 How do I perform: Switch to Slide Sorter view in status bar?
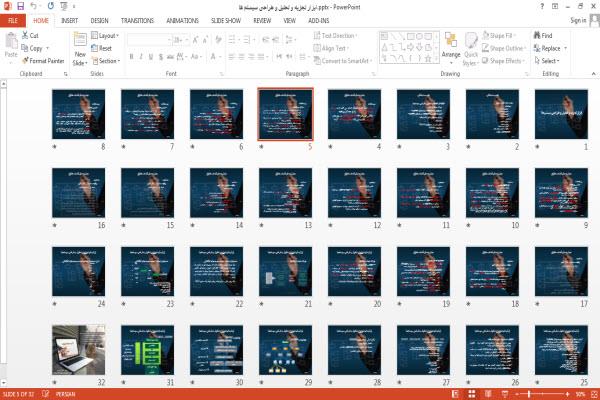(x=472, y=394)
